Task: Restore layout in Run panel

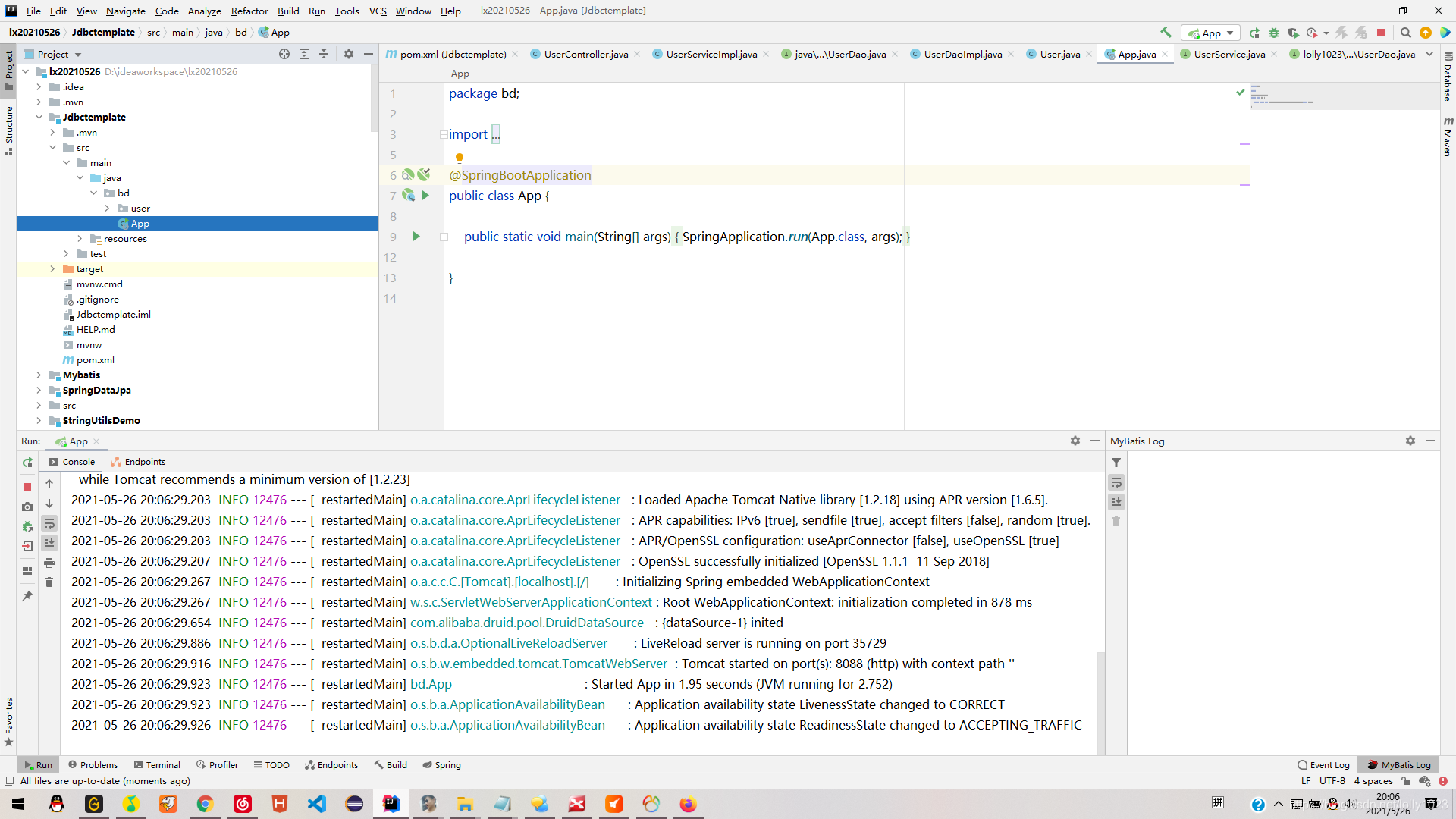Action: pyautogui.click(x=27, y=571)
